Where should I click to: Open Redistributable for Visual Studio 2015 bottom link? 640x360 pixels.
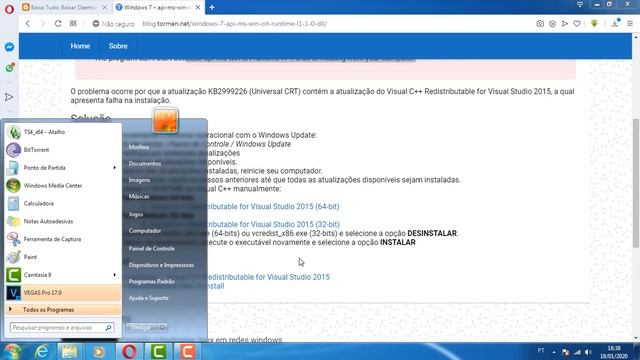coord(269,277)
